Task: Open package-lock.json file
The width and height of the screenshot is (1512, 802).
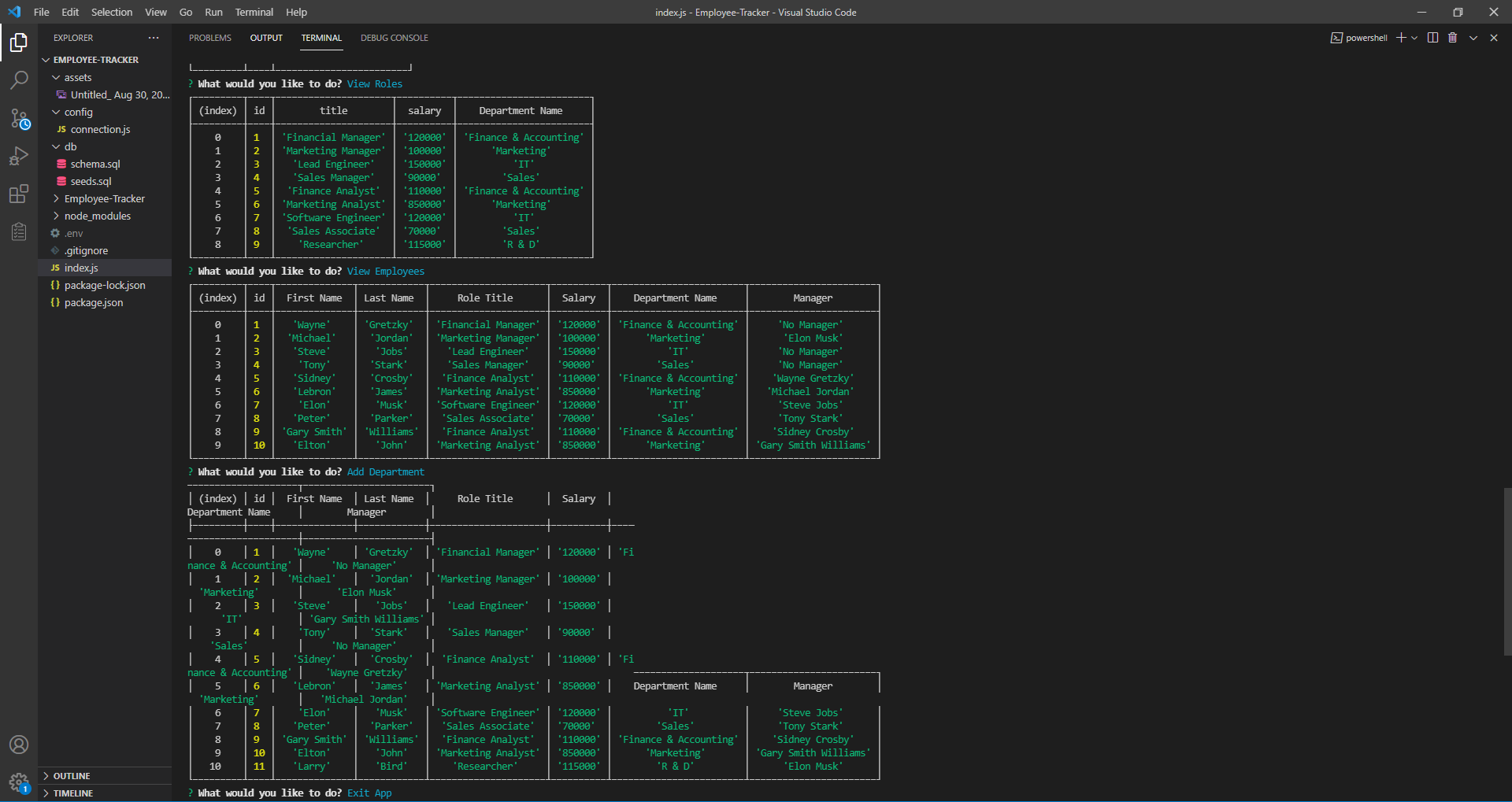Action: tap(104, 285)
